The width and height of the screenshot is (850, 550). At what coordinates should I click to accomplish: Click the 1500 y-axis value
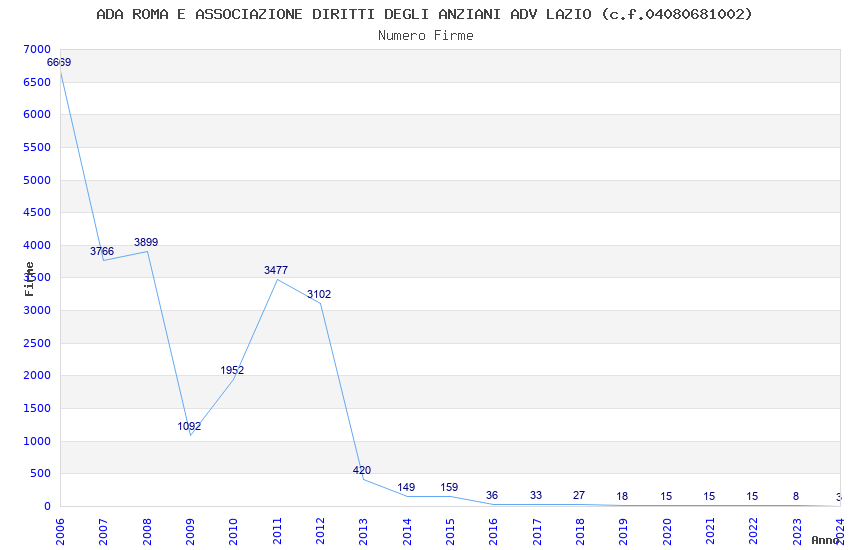[x=37, y=409]
